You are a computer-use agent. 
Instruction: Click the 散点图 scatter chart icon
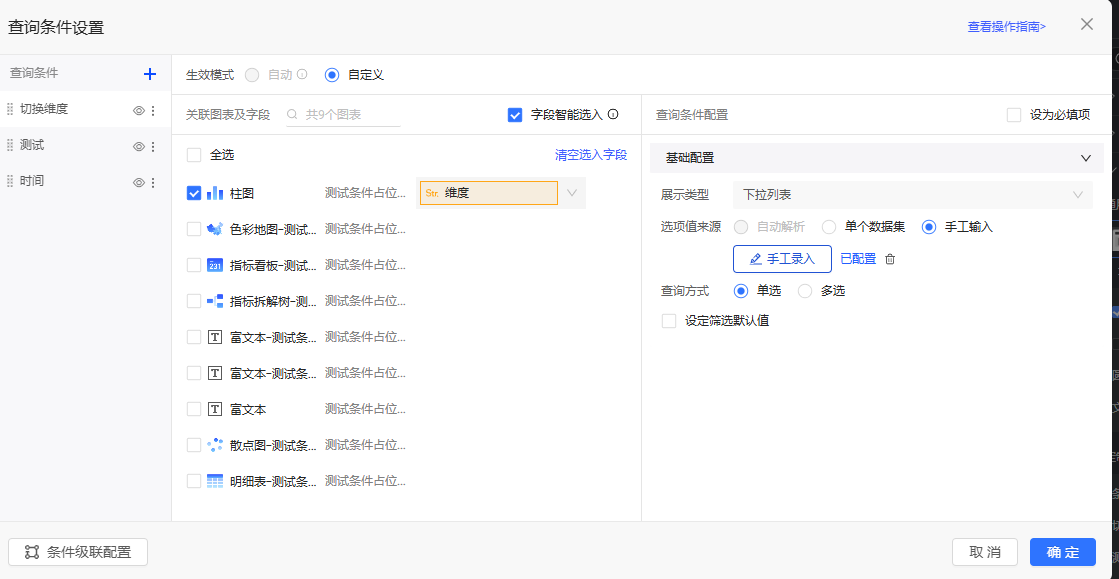(x=215, y=445)
